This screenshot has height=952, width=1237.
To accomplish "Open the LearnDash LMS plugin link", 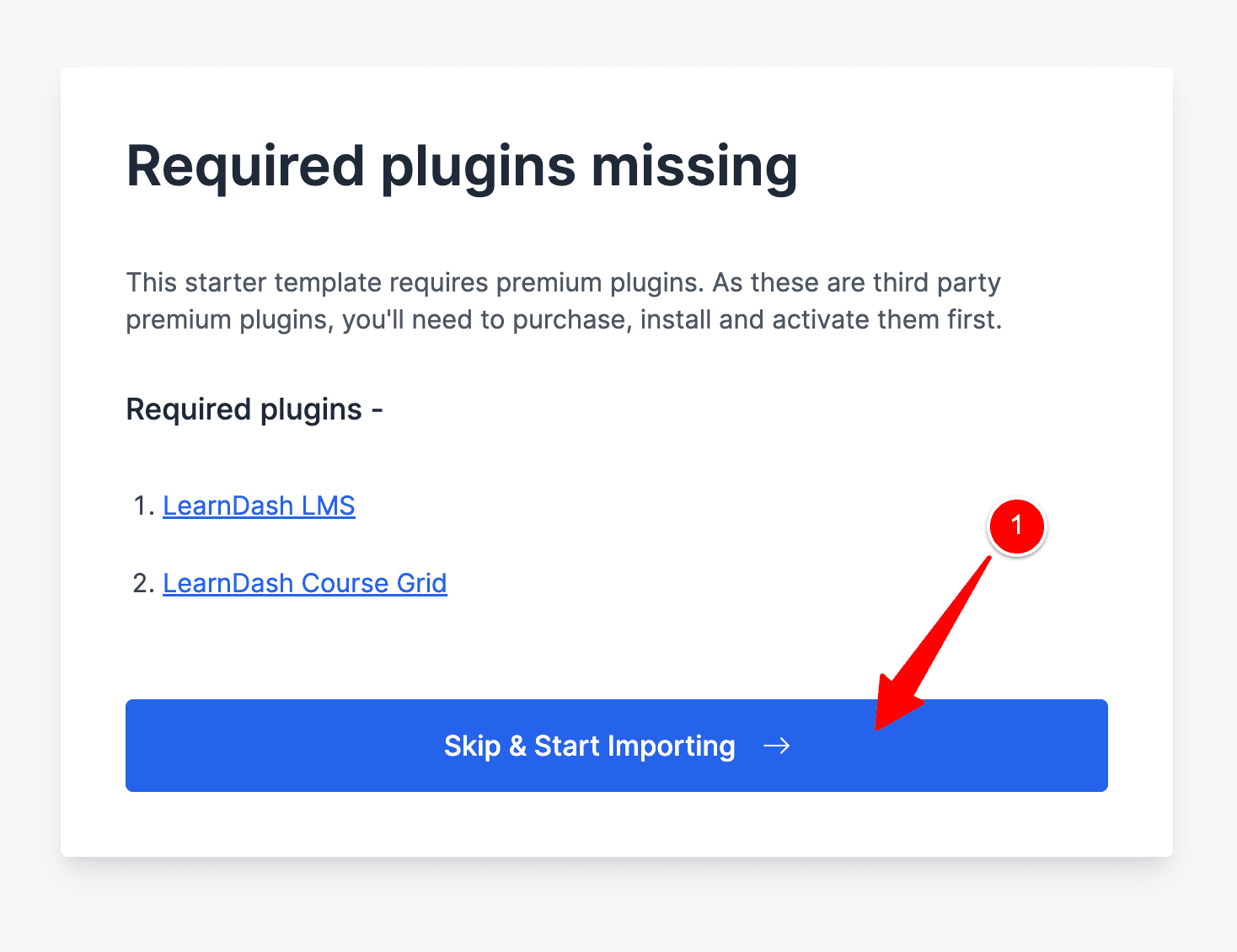I will [x=259, y=505].
